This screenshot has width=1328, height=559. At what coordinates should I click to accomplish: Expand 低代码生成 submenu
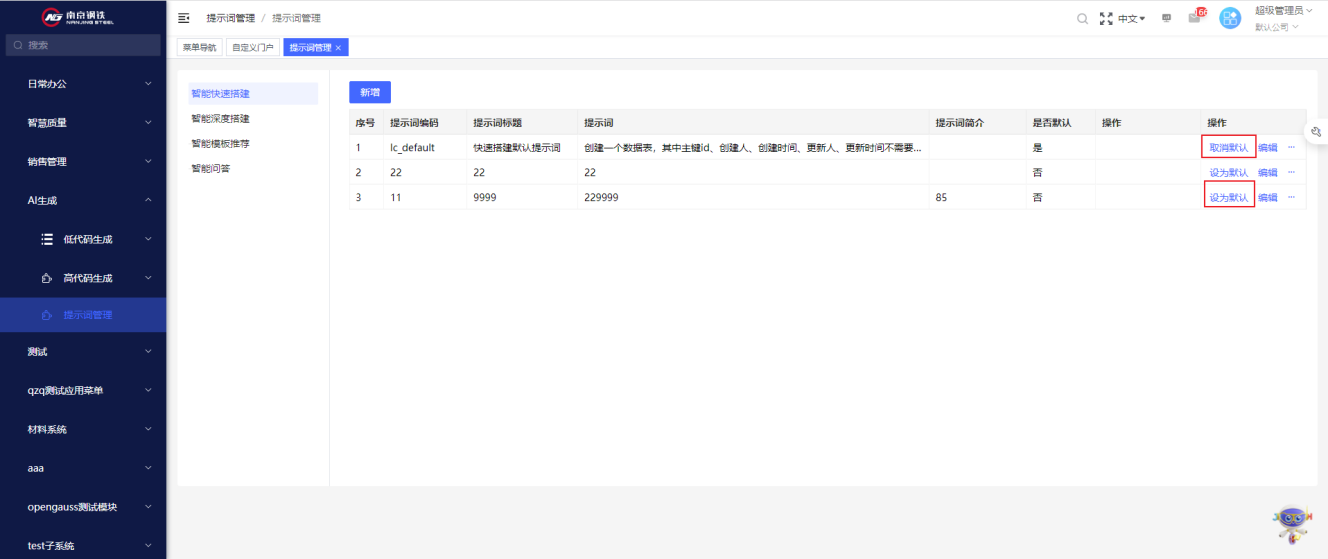point(83,239)
